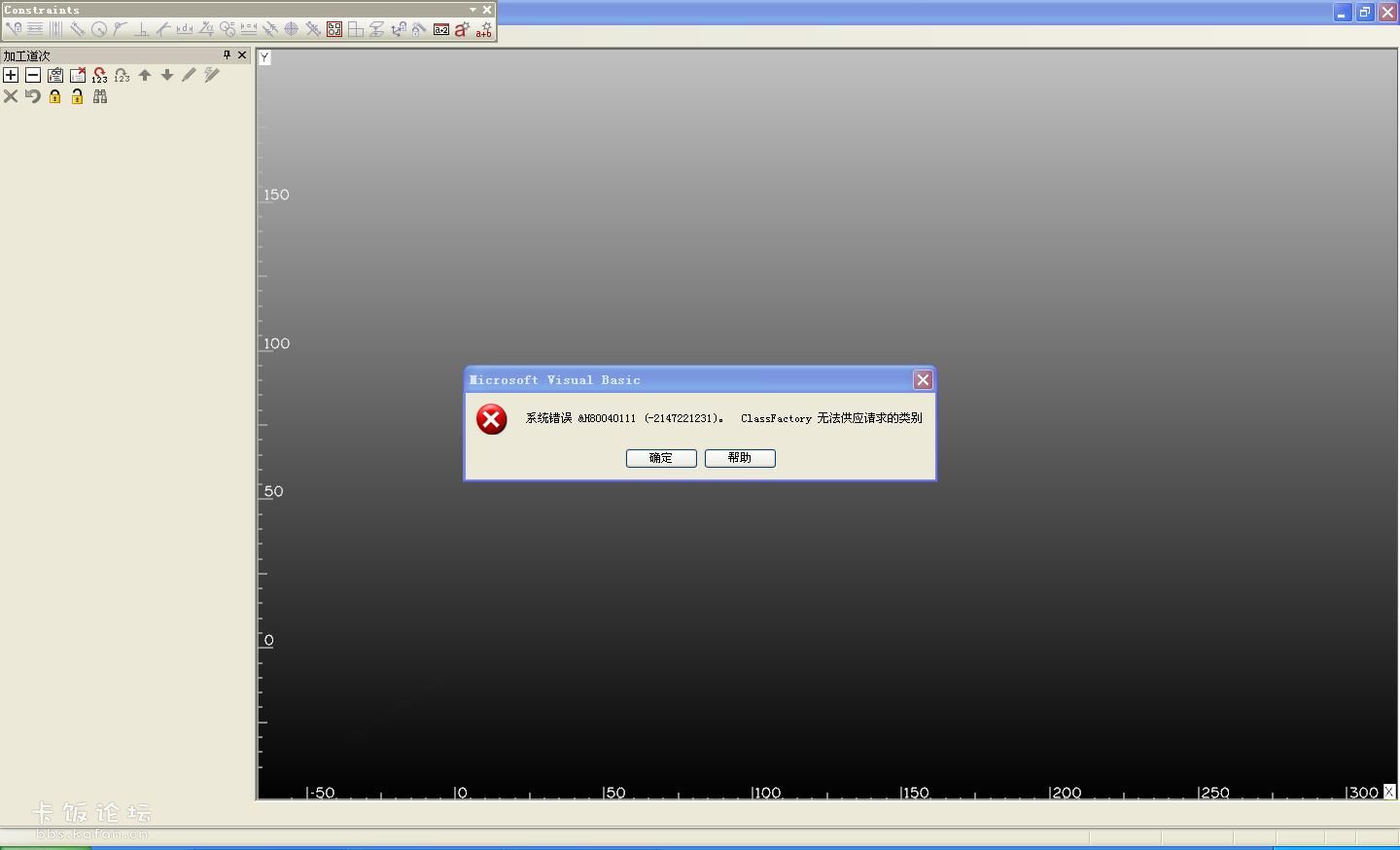Click the closed padlock lock icon
1400x850 pixels.
coord(55,96)
